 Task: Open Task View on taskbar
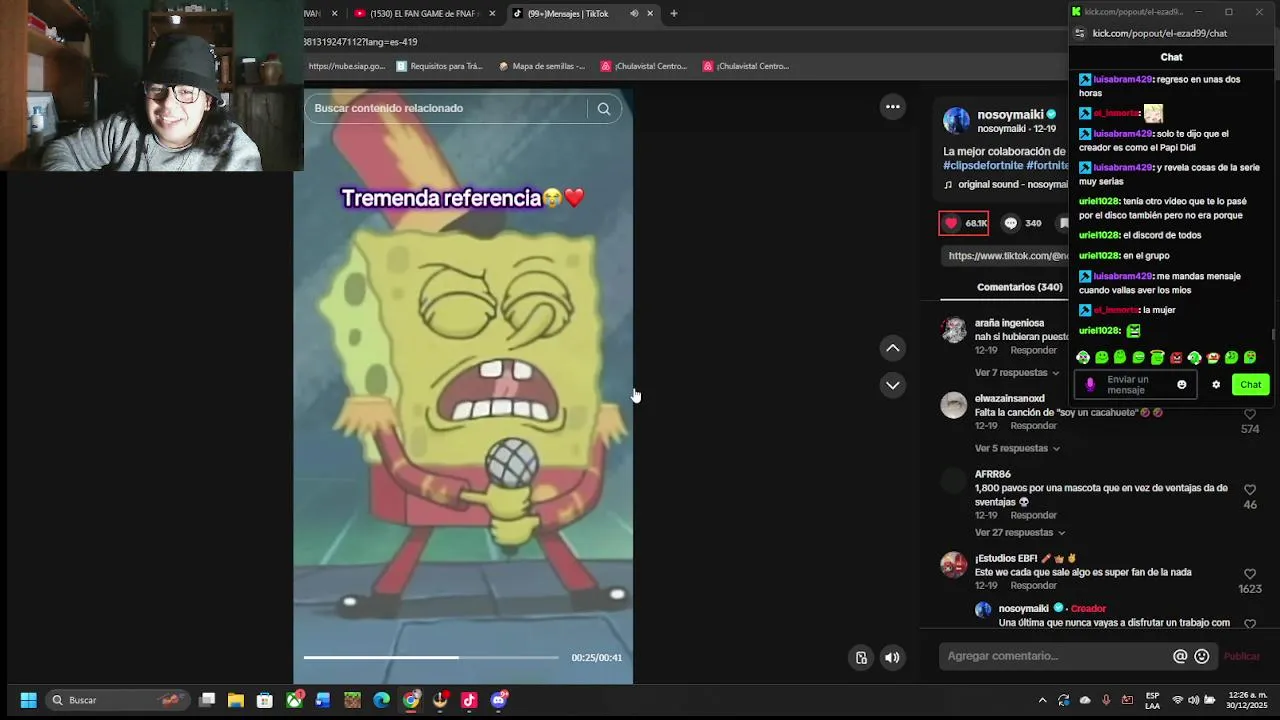(207, 700)
